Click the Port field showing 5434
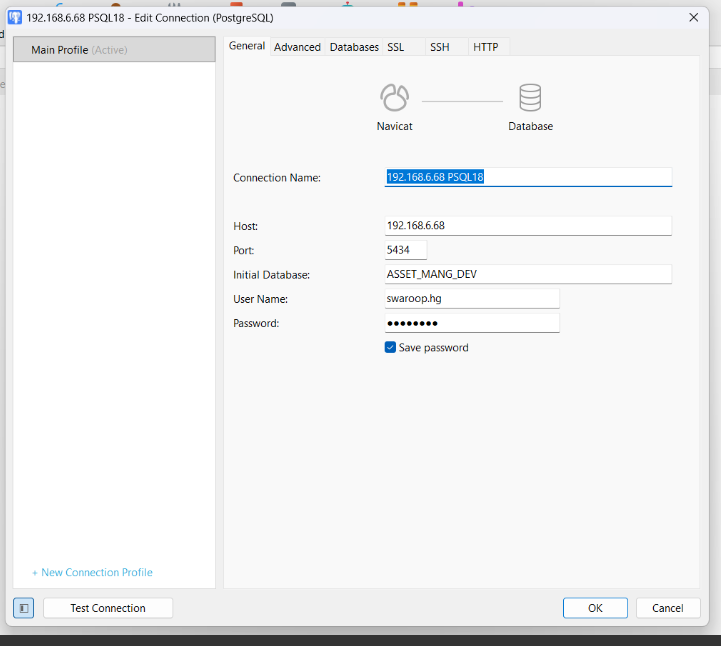This screenshot has height=646, width=721. 406,250
